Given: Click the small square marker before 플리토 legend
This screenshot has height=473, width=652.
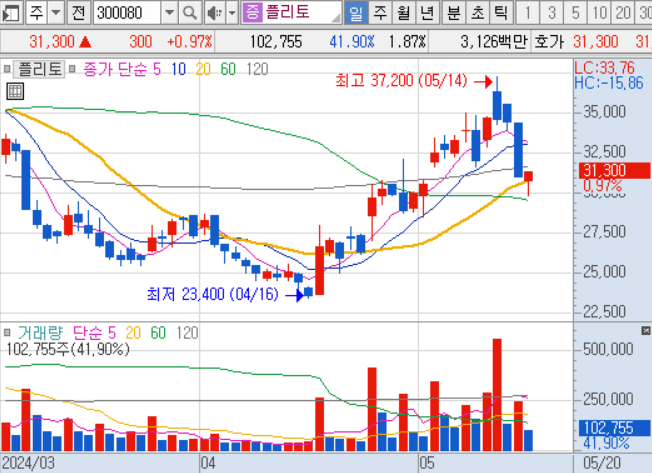Looking at the screenshot, I should [7, 69].
